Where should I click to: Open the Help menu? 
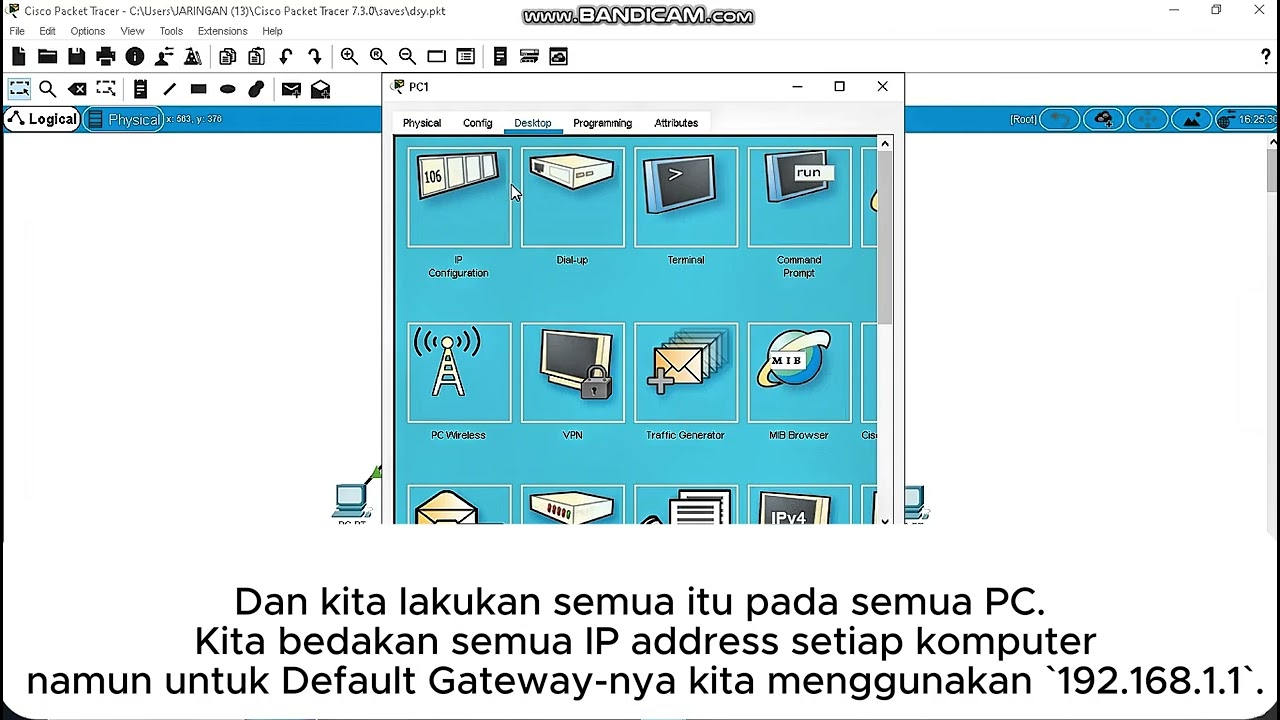pos(273,31)
